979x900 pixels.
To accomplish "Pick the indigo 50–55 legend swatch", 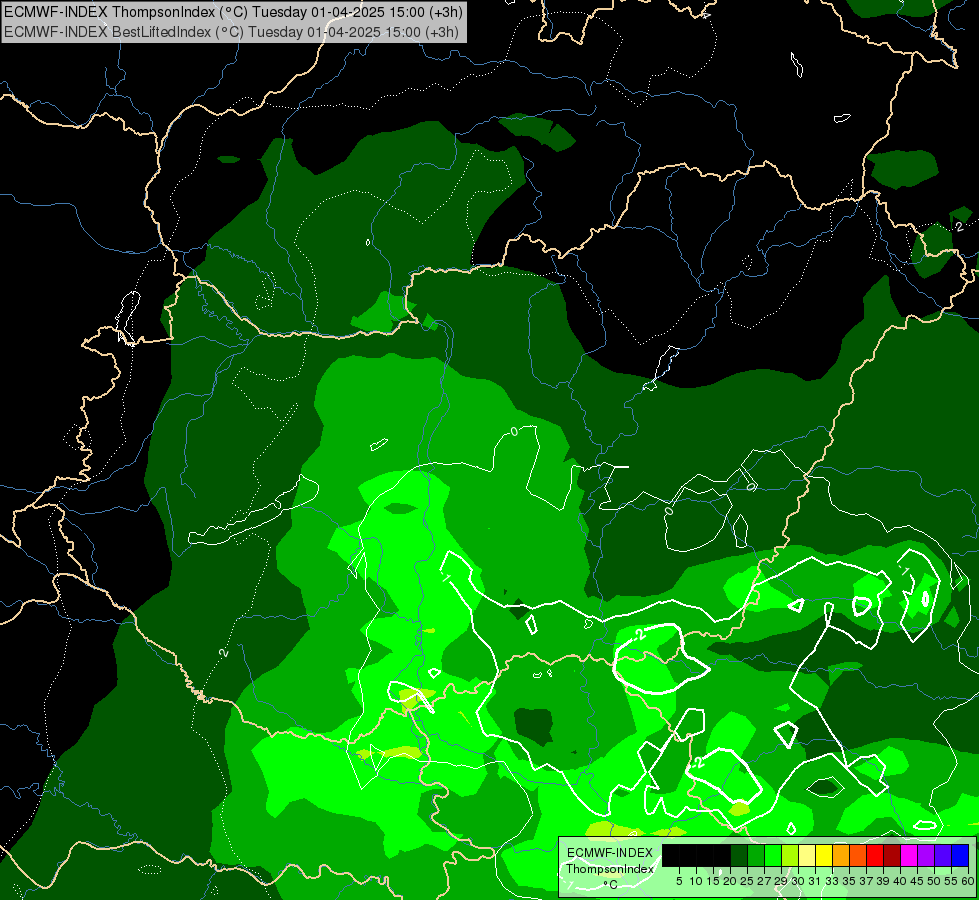I will point(943,855).
